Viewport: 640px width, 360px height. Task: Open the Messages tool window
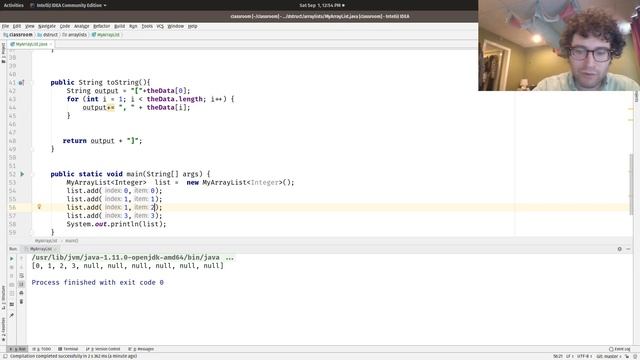(x=141, y=349)
